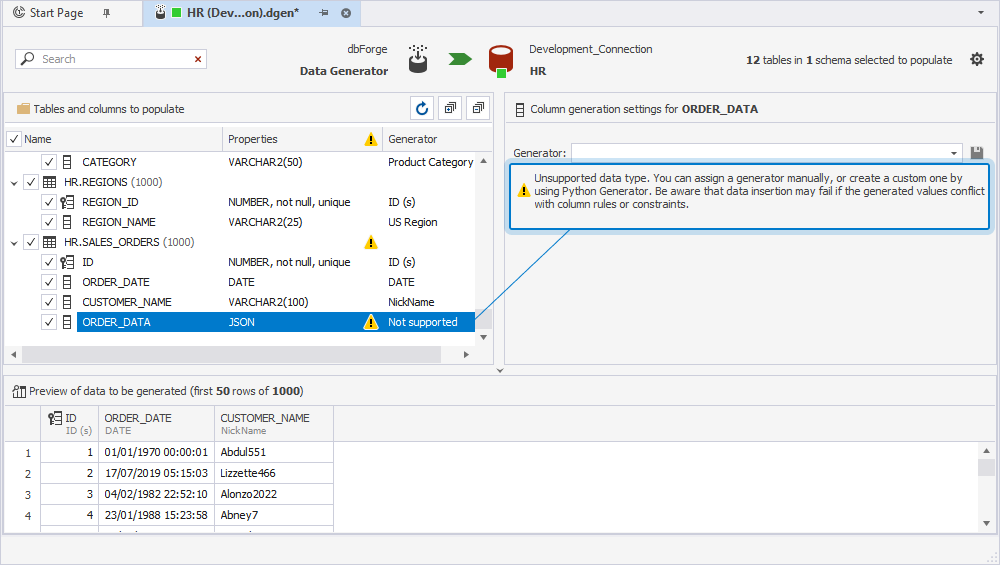Collapse the HR.SALES_ORDERS tree node
The height and width of the screenshot is (565, 1000).
tap(14, 243)
